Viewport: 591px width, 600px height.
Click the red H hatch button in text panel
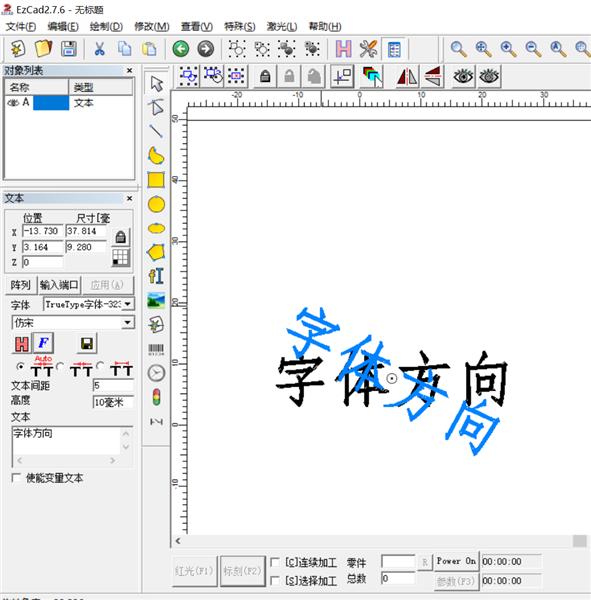pos(22,344)
